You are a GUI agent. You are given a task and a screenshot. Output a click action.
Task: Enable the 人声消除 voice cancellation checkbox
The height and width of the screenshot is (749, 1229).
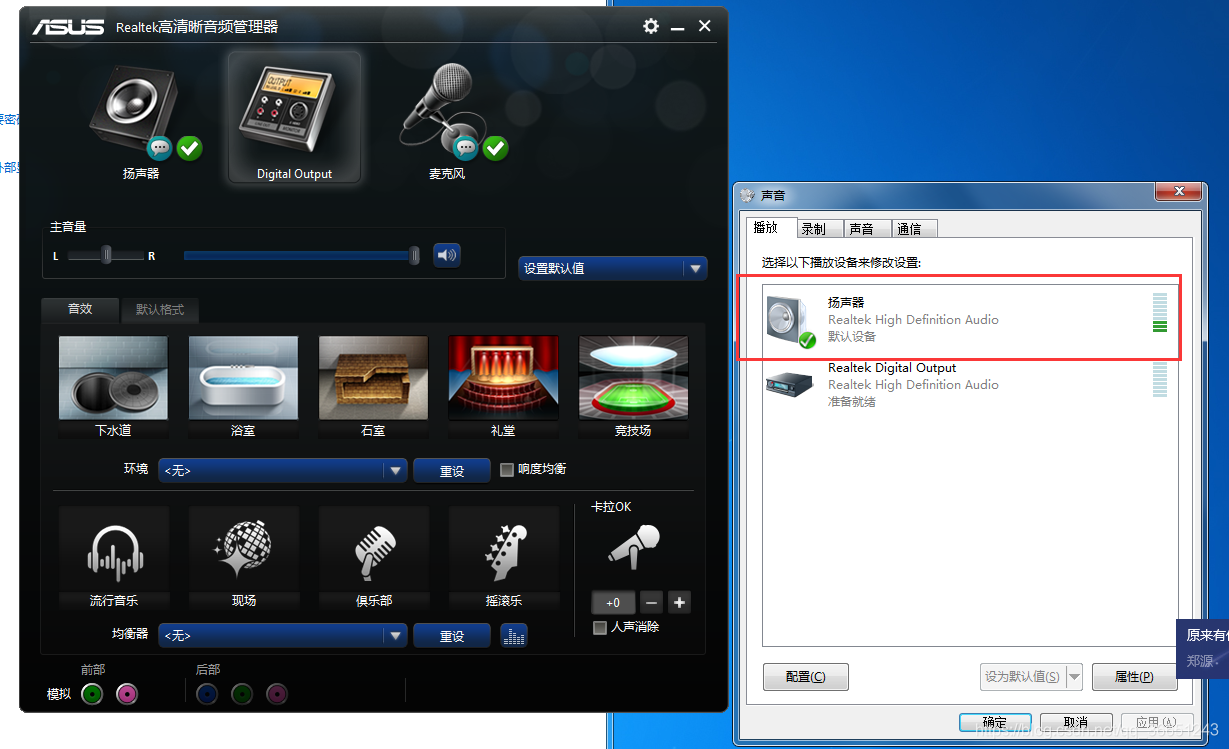click(x=600, y=627)
